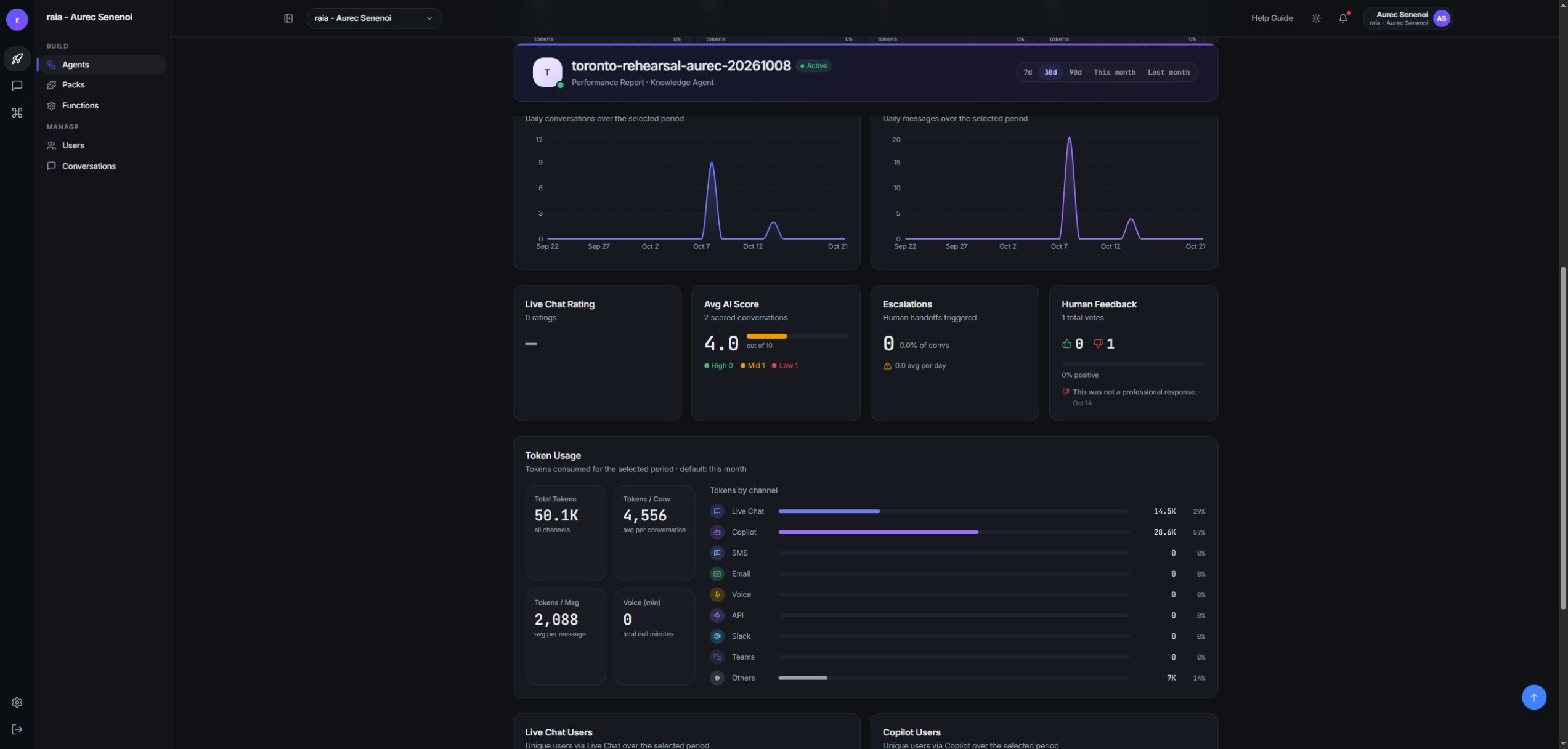Click the Voice microphone channel icon
Screen dimensions: 1568x749
[717, 595]
